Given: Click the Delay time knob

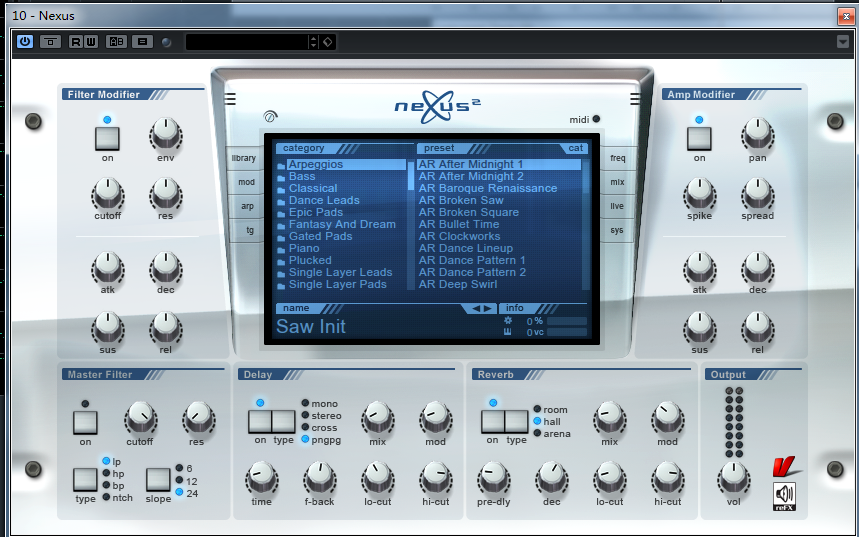Looking at the screenshot, I should click(261, 478).
